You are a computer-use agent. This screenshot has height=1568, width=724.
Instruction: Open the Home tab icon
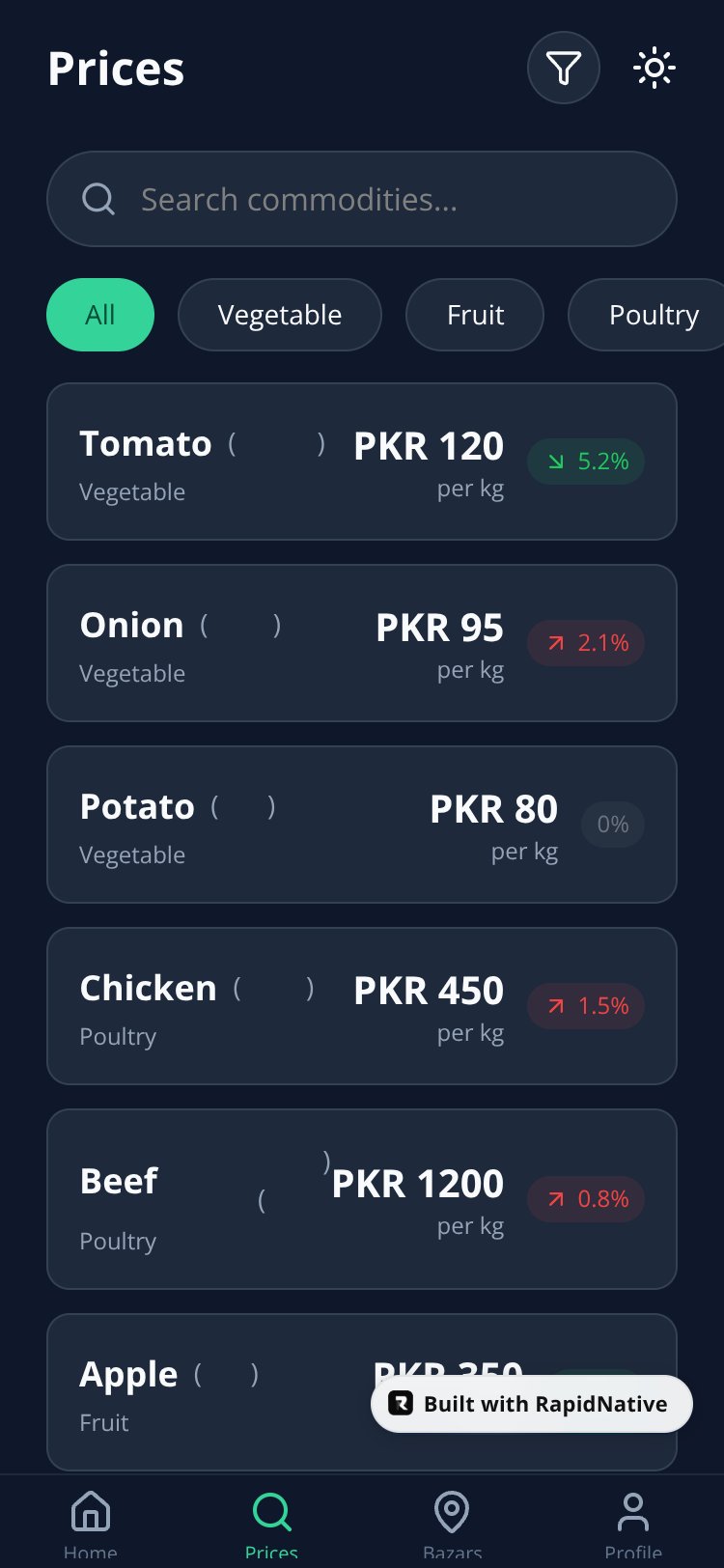[x=91, y=1511]
